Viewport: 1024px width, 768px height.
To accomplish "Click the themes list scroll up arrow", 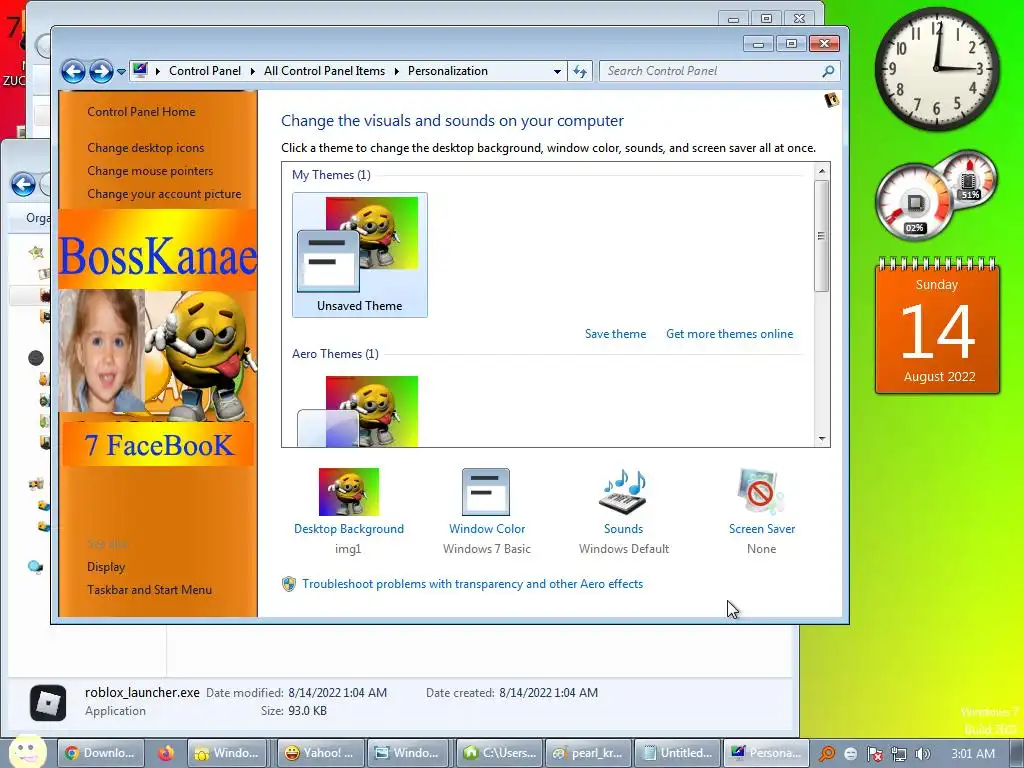I will click(x=822, y=171).
